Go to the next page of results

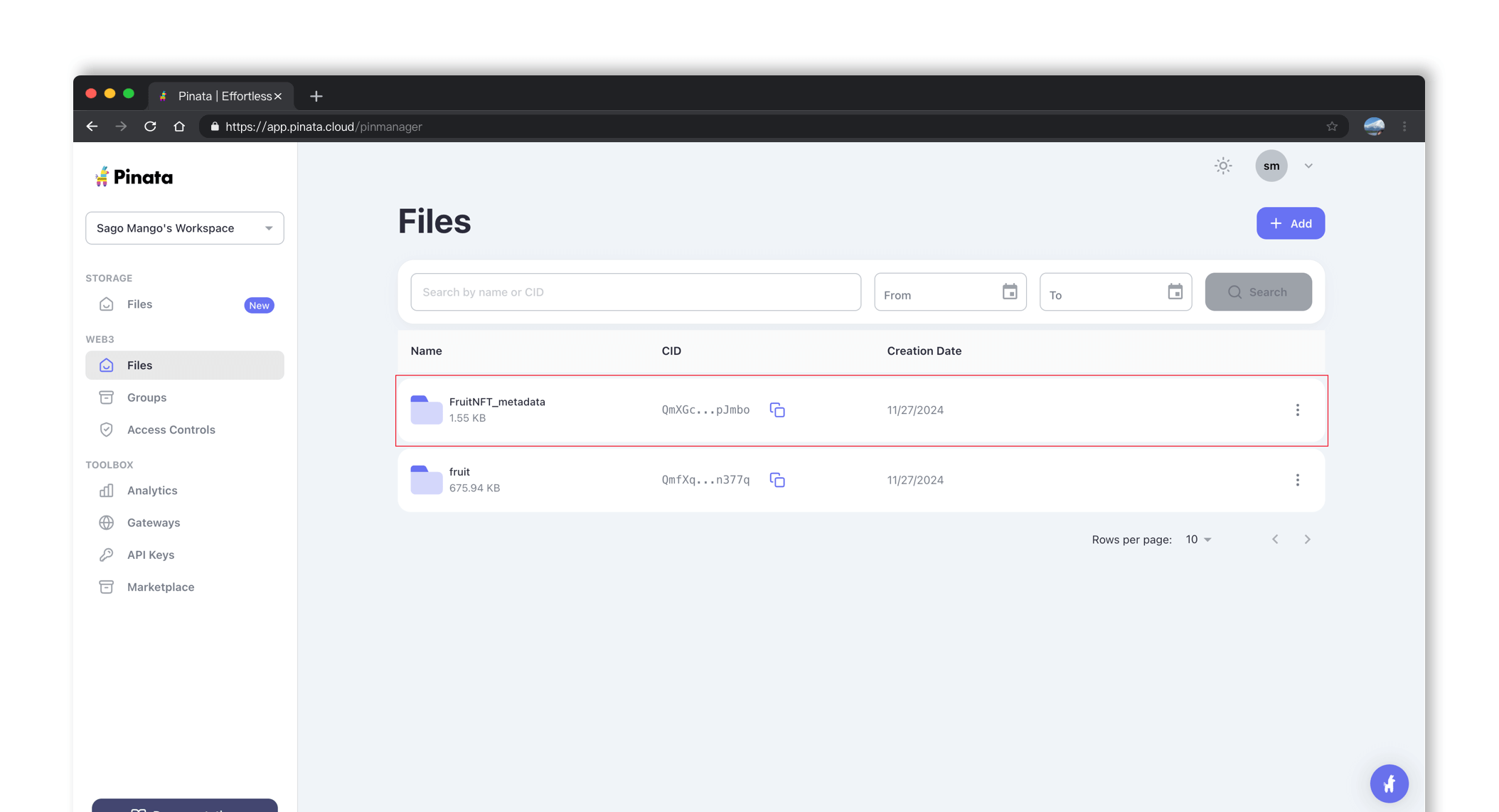(1306, 540)
